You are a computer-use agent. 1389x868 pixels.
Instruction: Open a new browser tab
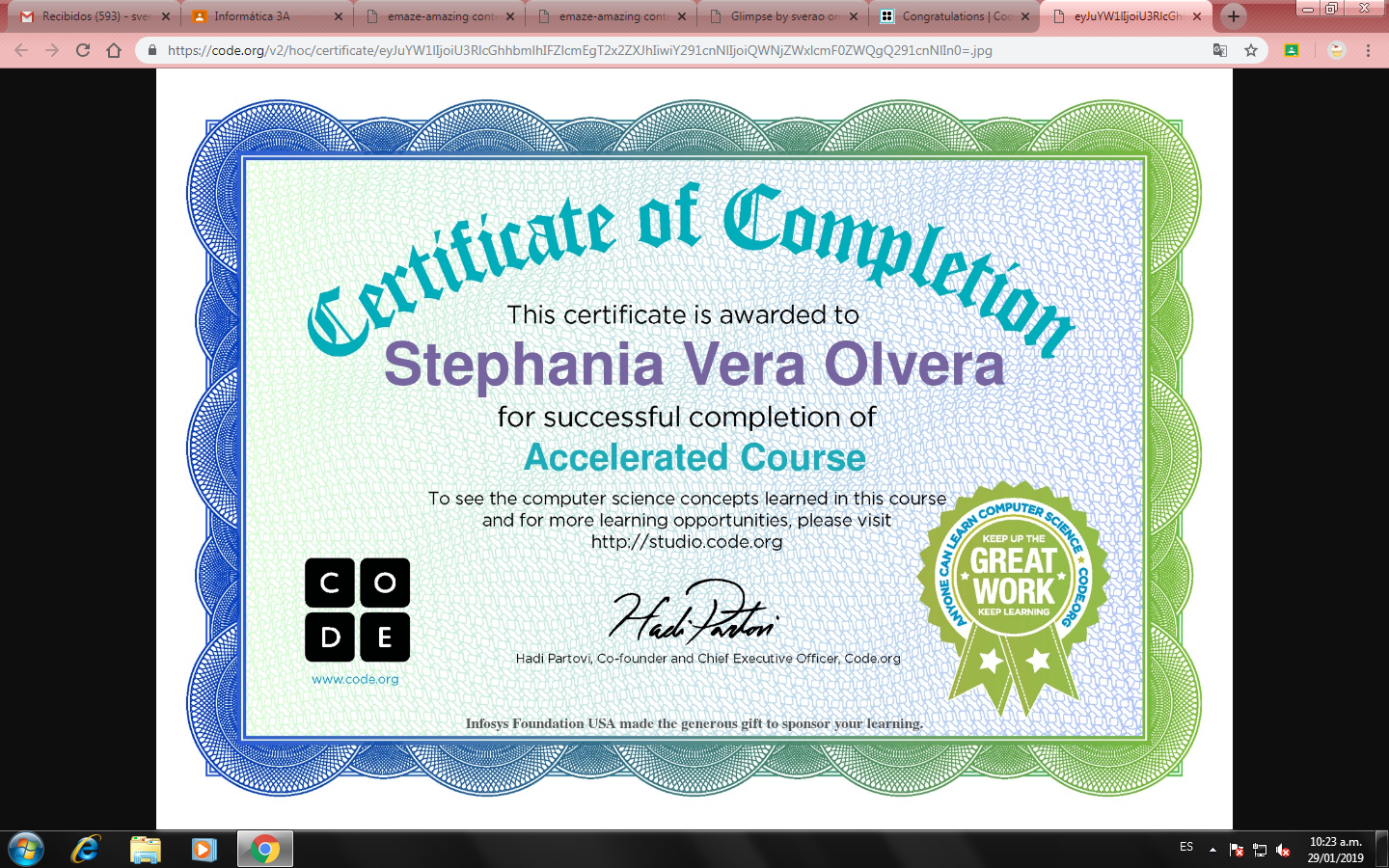pyautogui.click(x=1233, y=16)
